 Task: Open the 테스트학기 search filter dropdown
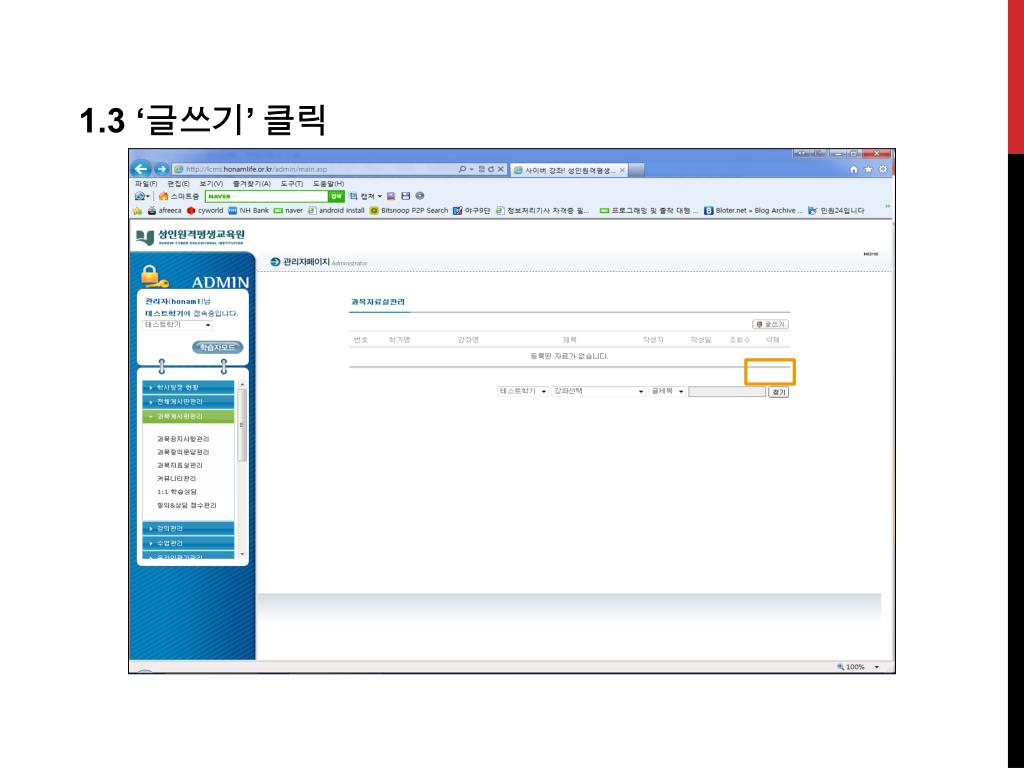coord(522,391)
